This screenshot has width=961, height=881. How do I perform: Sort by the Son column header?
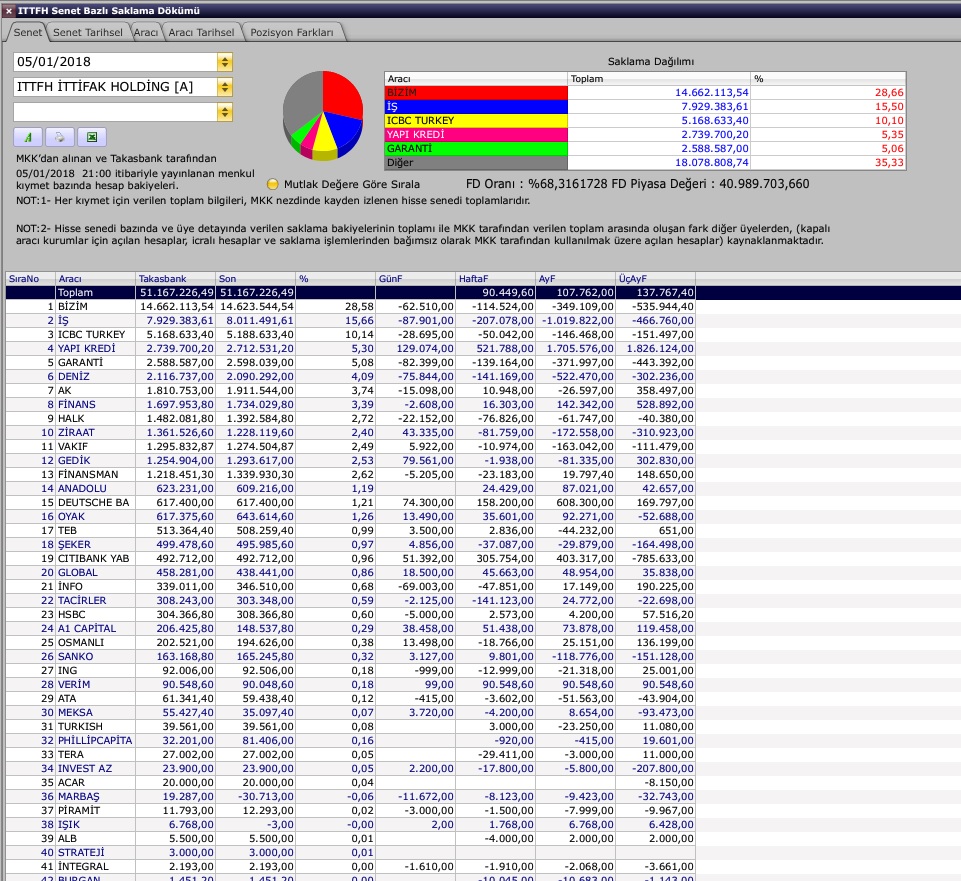256,279
